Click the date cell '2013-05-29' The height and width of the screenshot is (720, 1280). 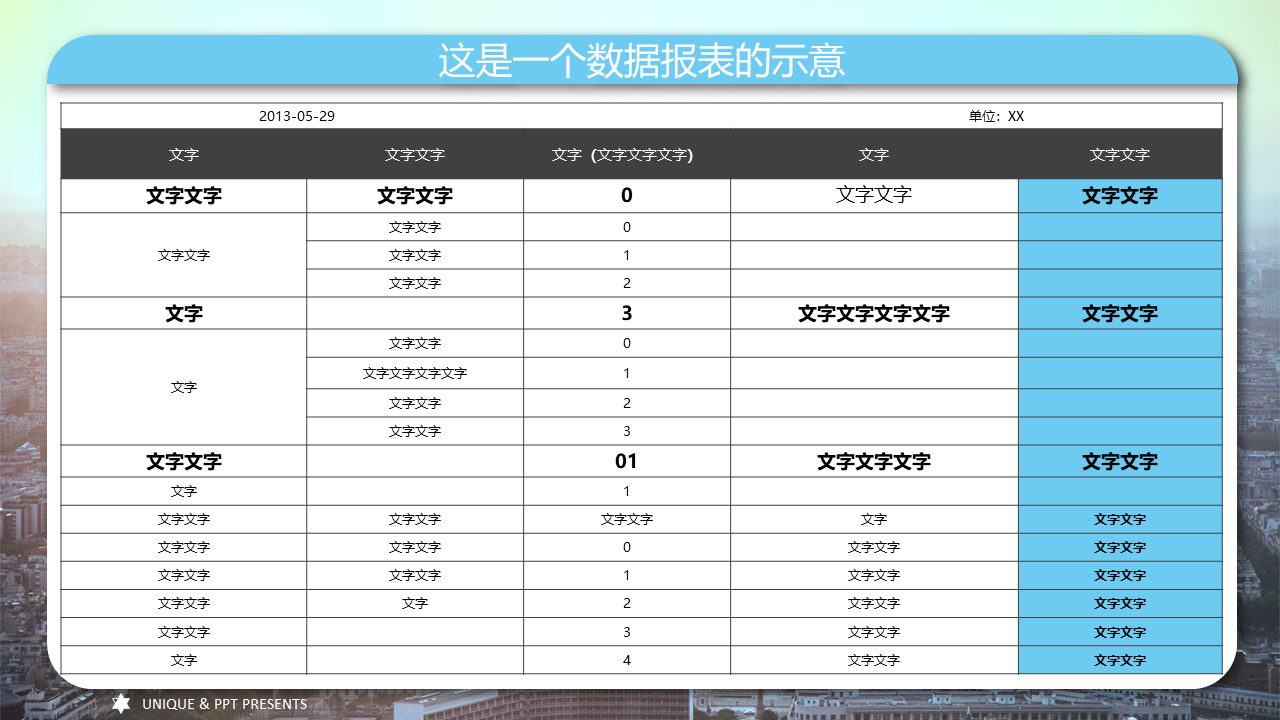coord(297,116)
